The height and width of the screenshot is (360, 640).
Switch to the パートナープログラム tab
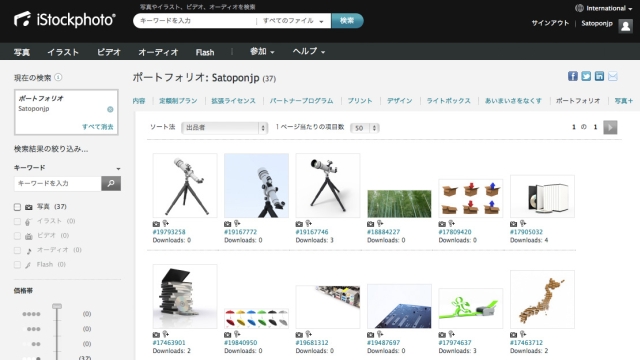[301, 101]
